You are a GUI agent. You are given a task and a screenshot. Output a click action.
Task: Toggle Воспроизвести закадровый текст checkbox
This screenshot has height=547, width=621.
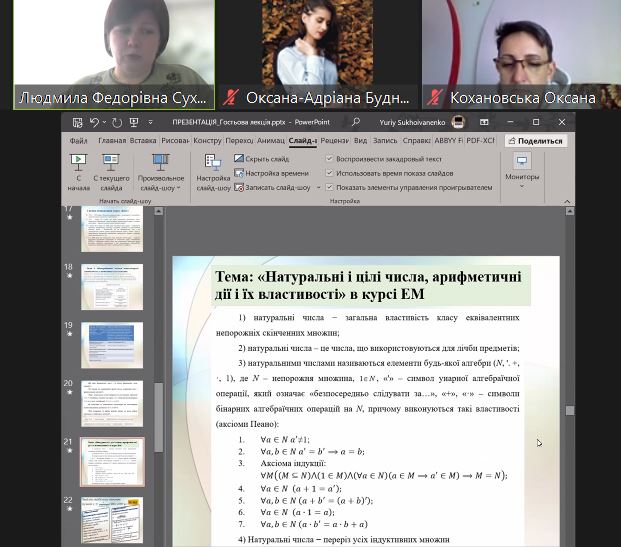pyautogui.click(x=330, y=159)
